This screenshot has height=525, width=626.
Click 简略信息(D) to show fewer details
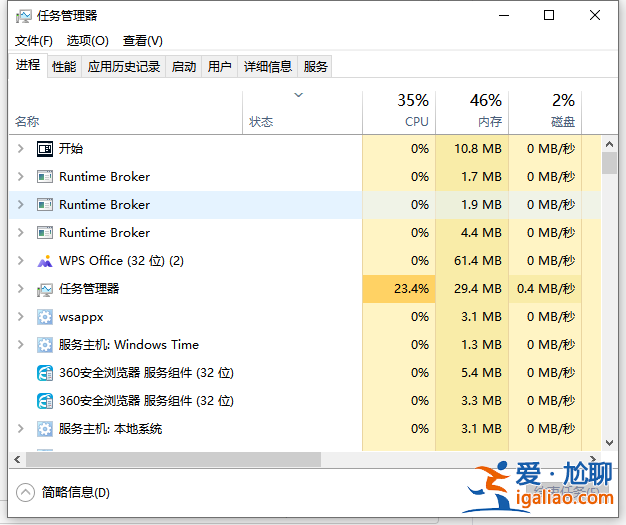(x=75, y=492)
